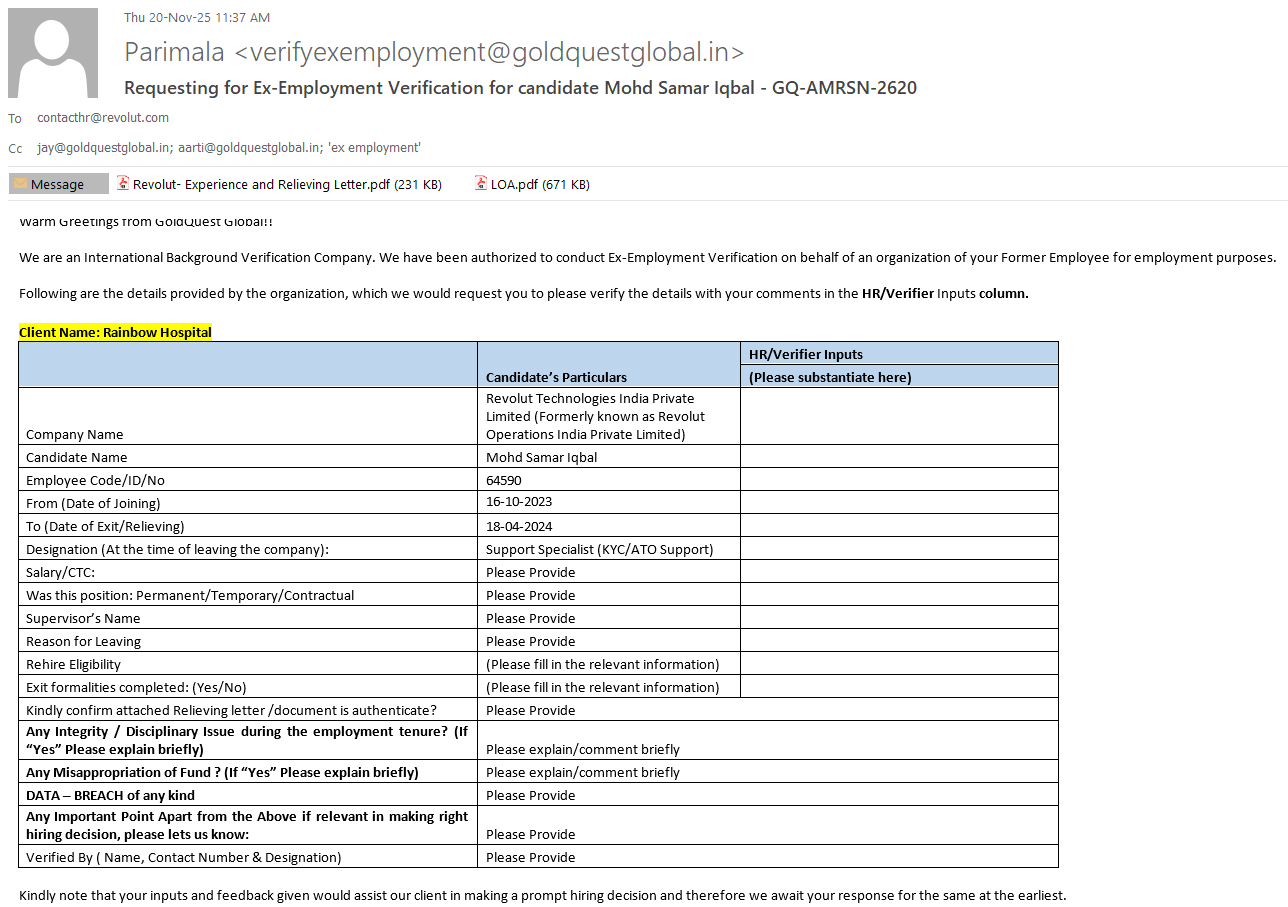Click the email subject line text
Viewport: 1288px width, 907px height.
pos(520,88)
